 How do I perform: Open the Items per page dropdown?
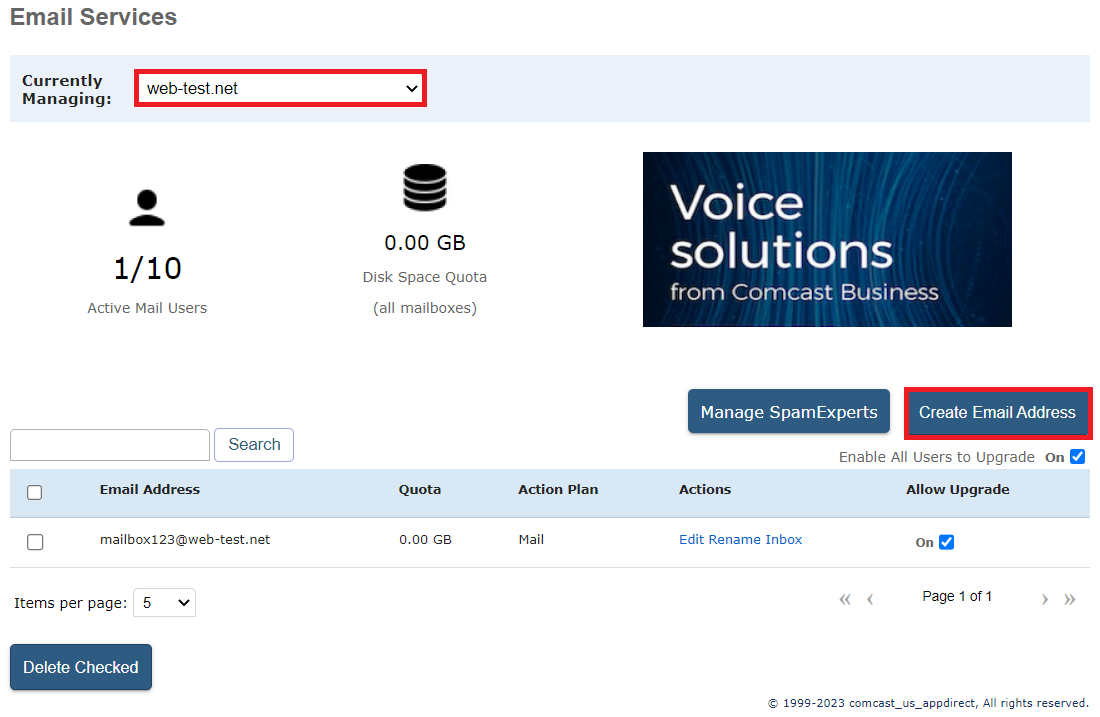164,602
